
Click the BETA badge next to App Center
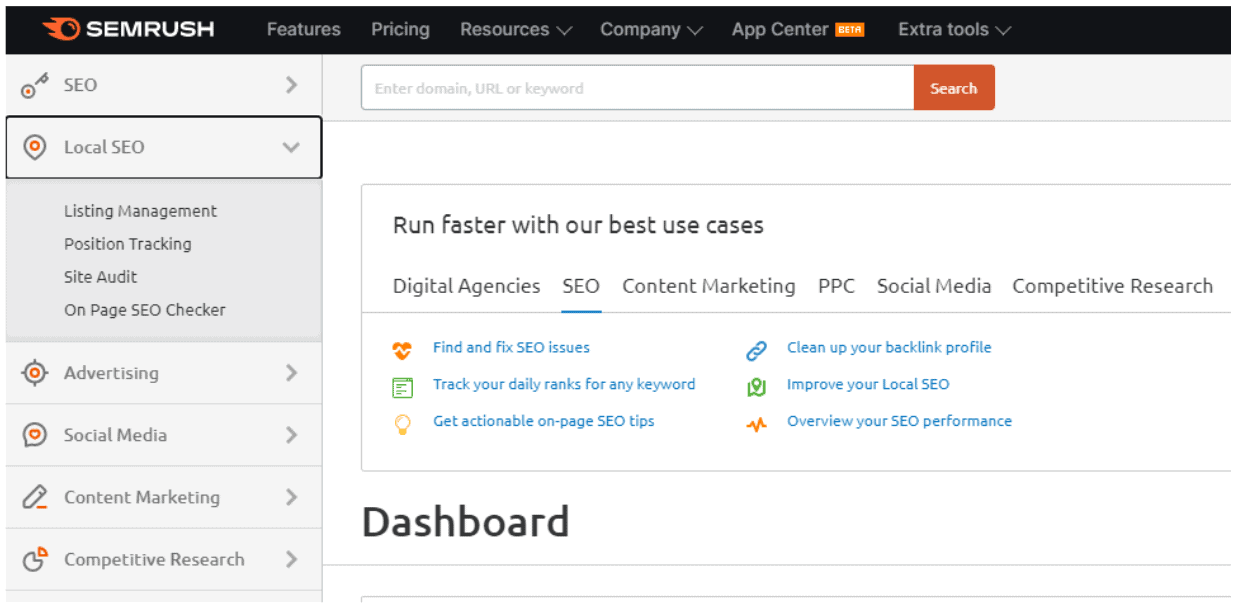click(850, 30)
